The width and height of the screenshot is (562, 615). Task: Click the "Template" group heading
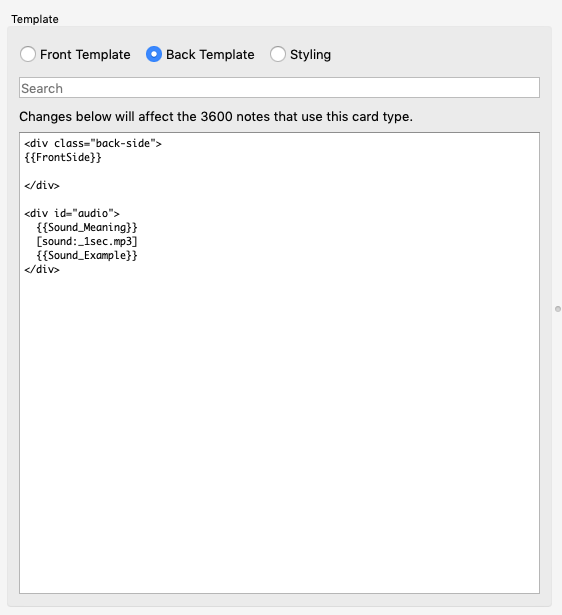click(35, 19)
